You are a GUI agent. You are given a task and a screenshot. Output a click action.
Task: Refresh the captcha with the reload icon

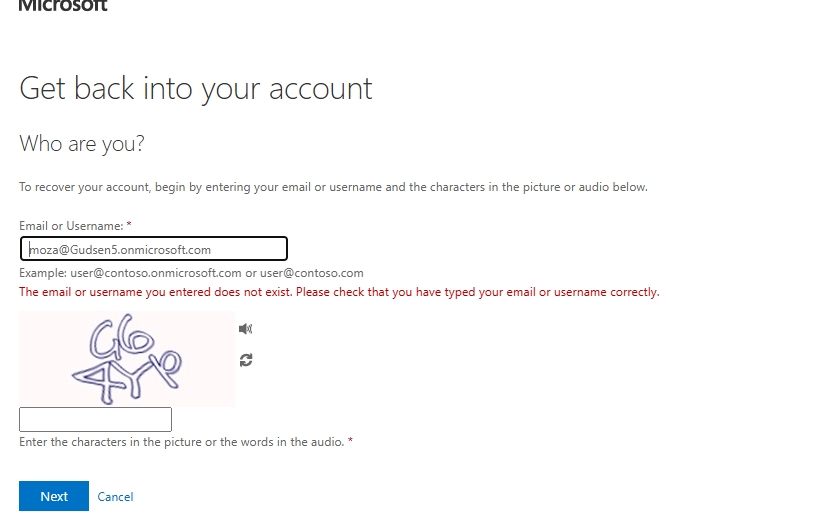(246, 360)
